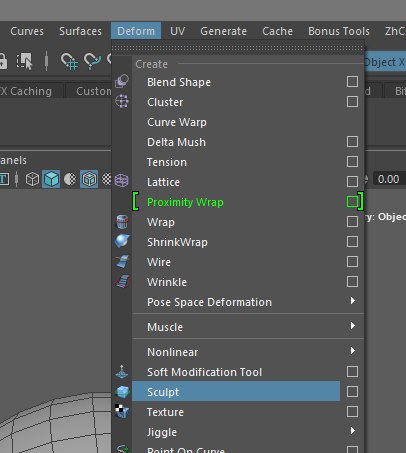Click the lock selection icon in status line
Viewport: 406px width, 453px height.
click(3, 61)
